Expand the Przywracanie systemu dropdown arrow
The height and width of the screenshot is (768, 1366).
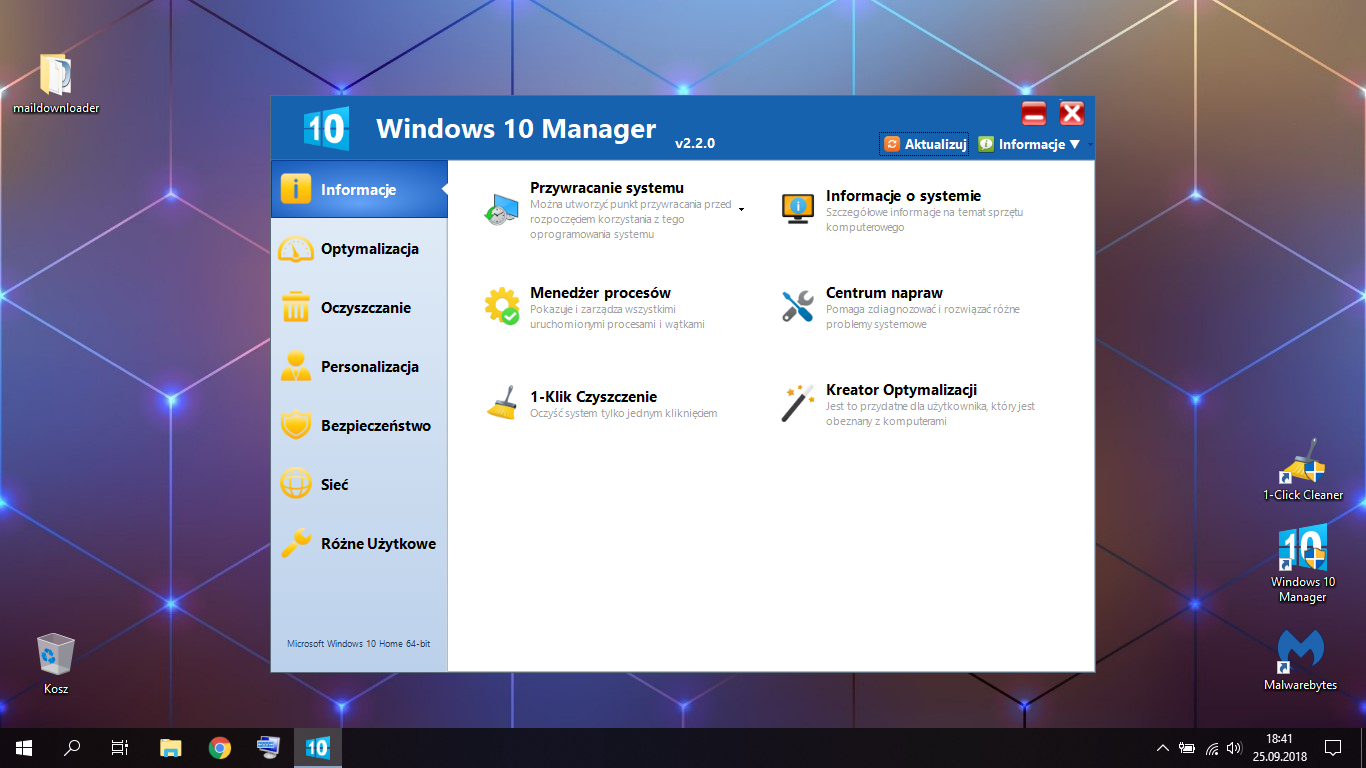742,210
